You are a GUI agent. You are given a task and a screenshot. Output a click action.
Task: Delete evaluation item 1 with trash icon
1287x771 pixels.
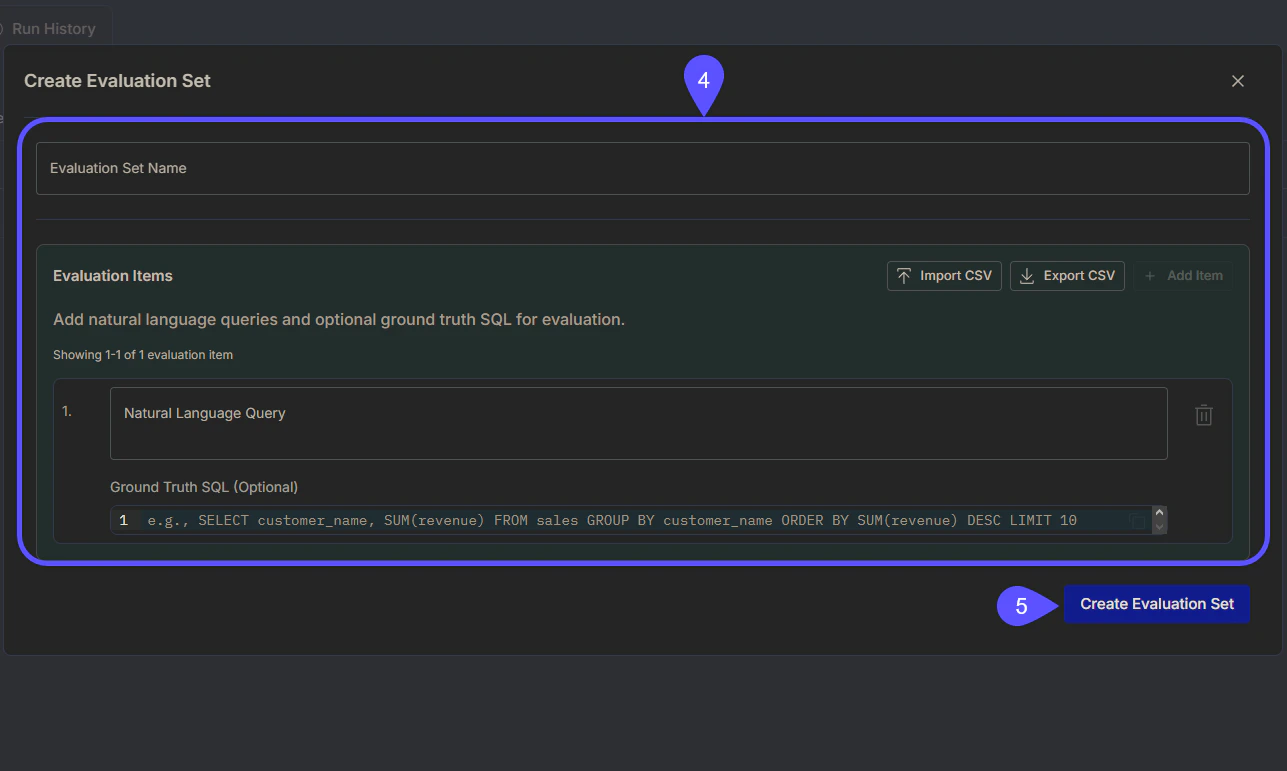pos(1204,415)
